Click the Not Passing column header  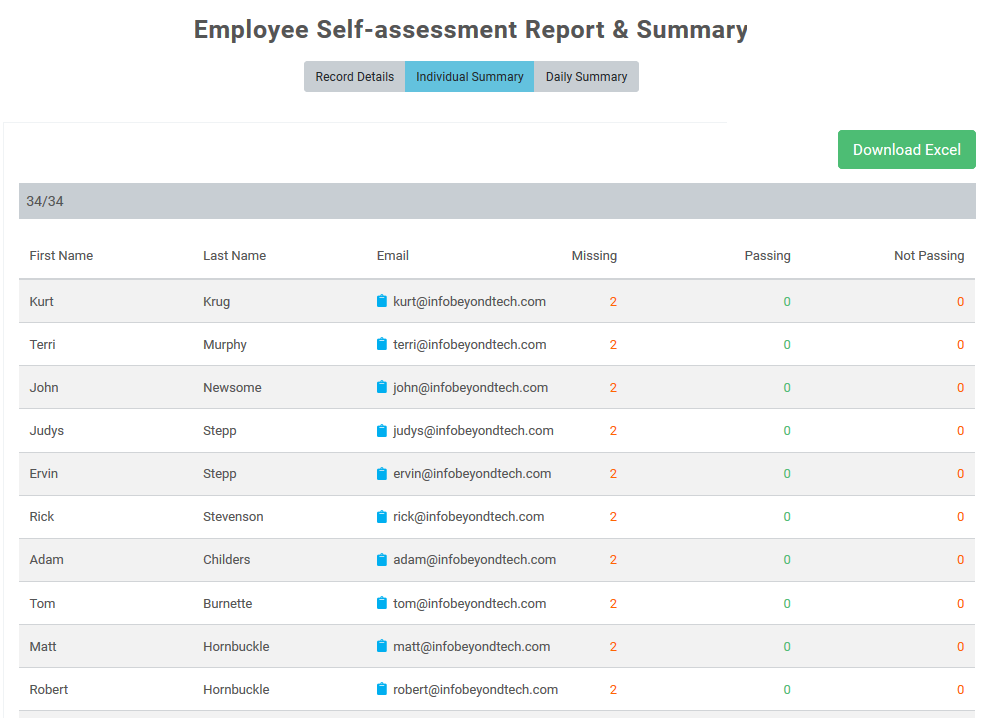[929, 256]
